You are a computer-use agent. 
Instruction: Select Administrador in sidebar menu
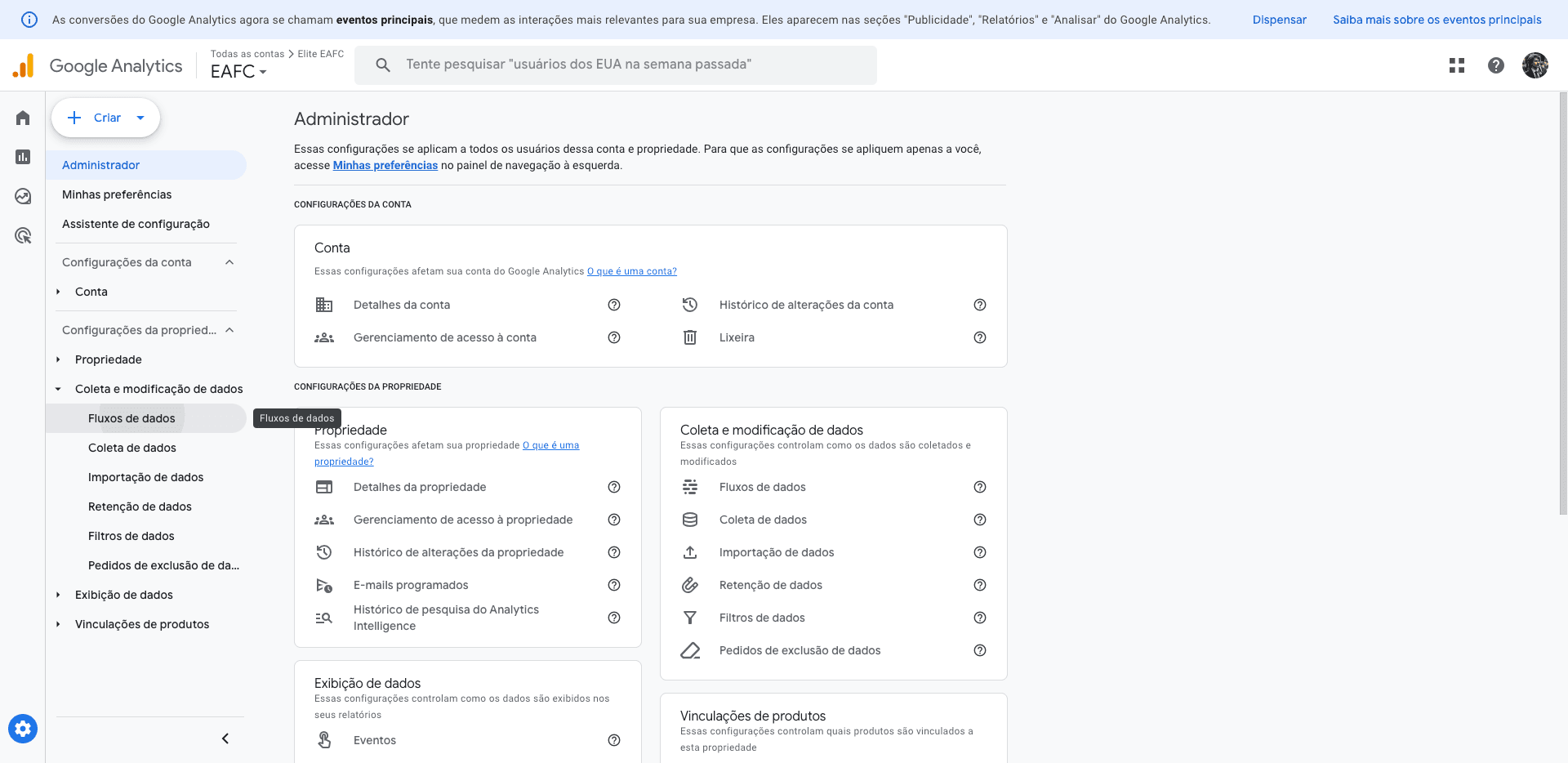146,165
